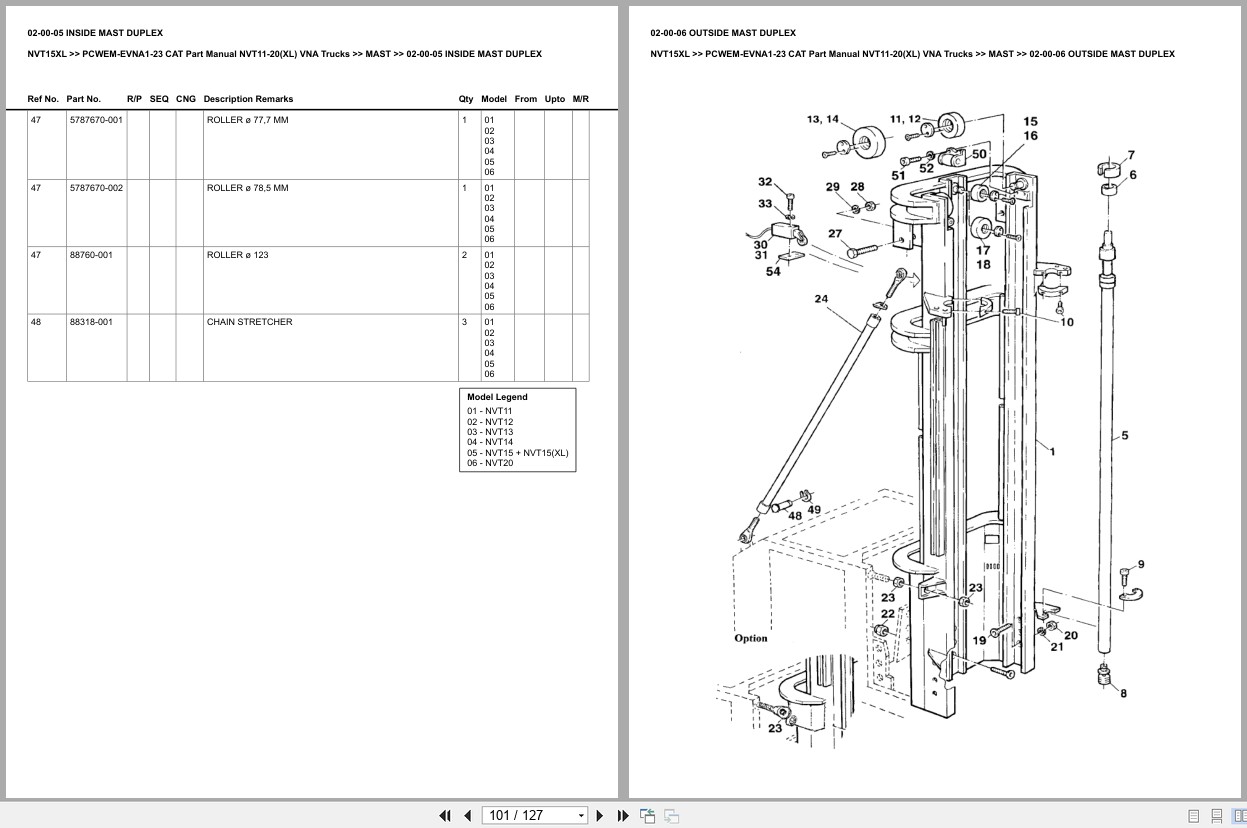Click callout number 48 in the diagram
1247x828 pixels.
(x=795, y=516)
